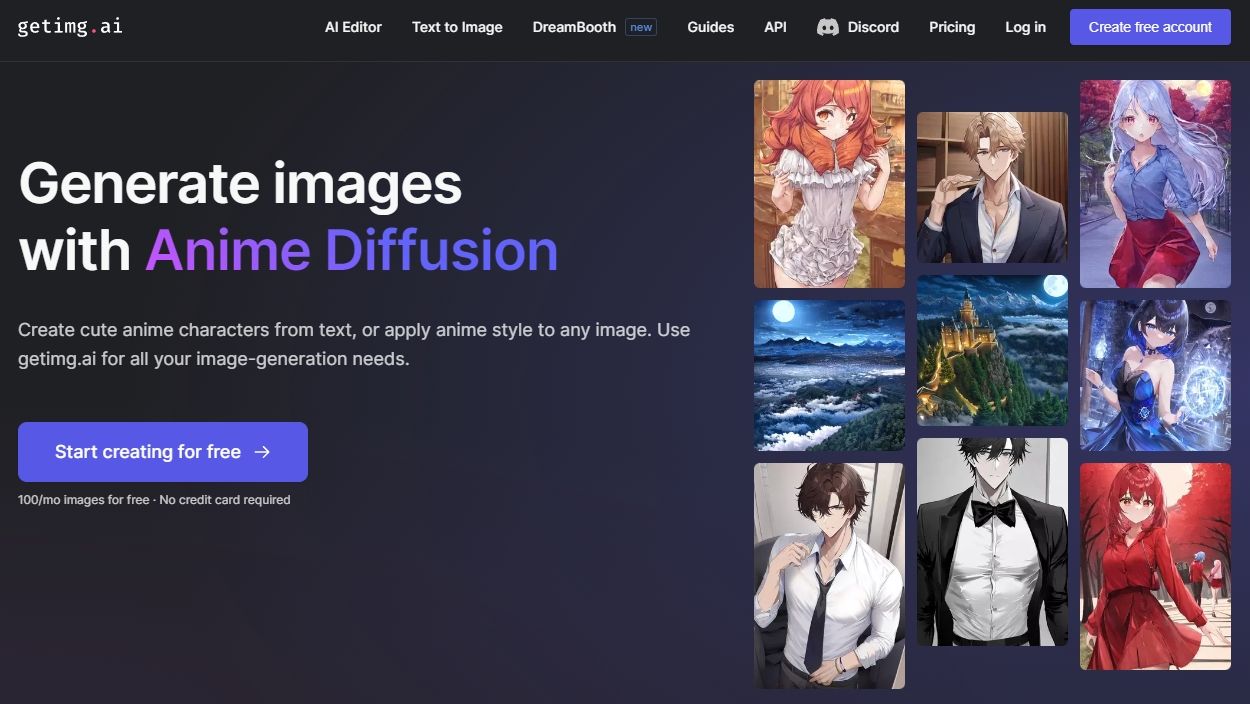Click the 'new' badge beside DreamBooth
This screenshot has width=1250, height=704.
tap(641, 27)
